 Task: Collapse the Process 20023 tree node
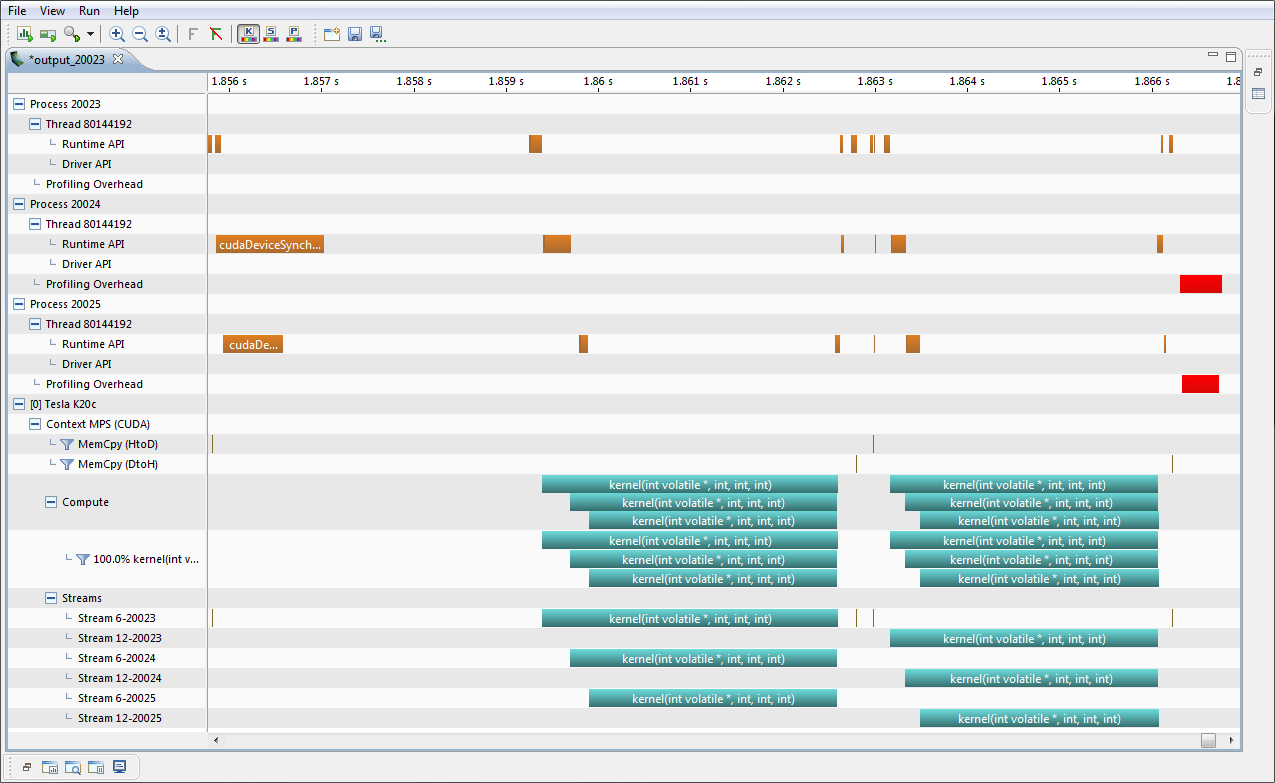[x=18, y=103]
